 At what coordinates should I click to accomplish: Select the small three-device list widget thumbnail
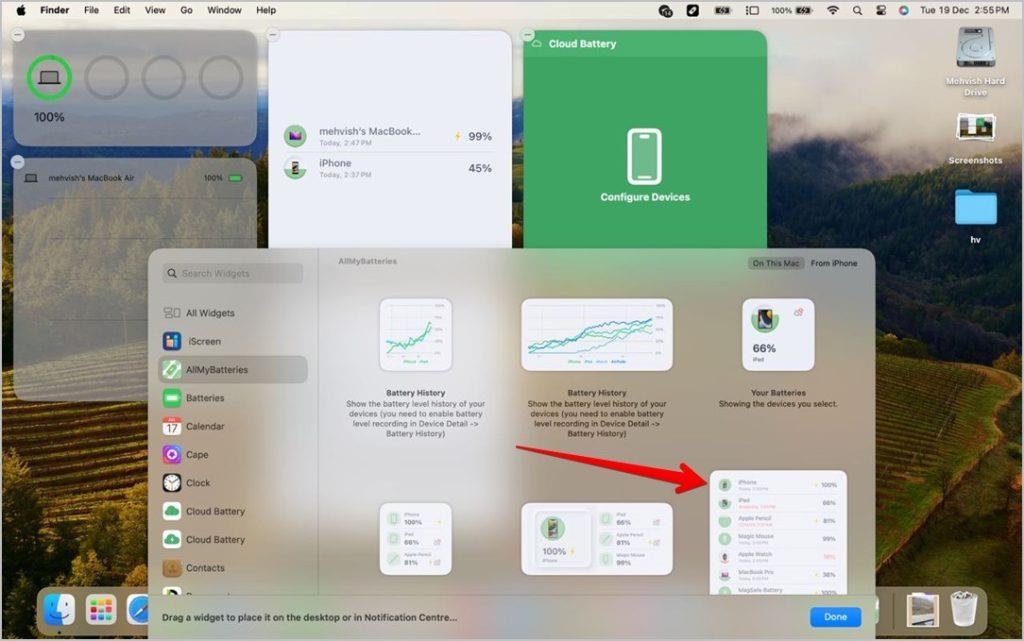415,539
